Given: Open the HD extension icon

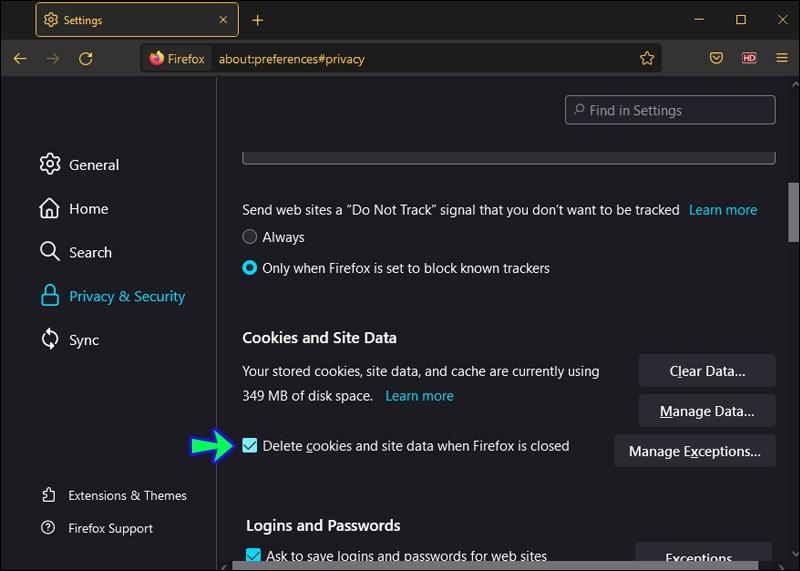Looking at the screenshot, I should click(x=749, y=58).
